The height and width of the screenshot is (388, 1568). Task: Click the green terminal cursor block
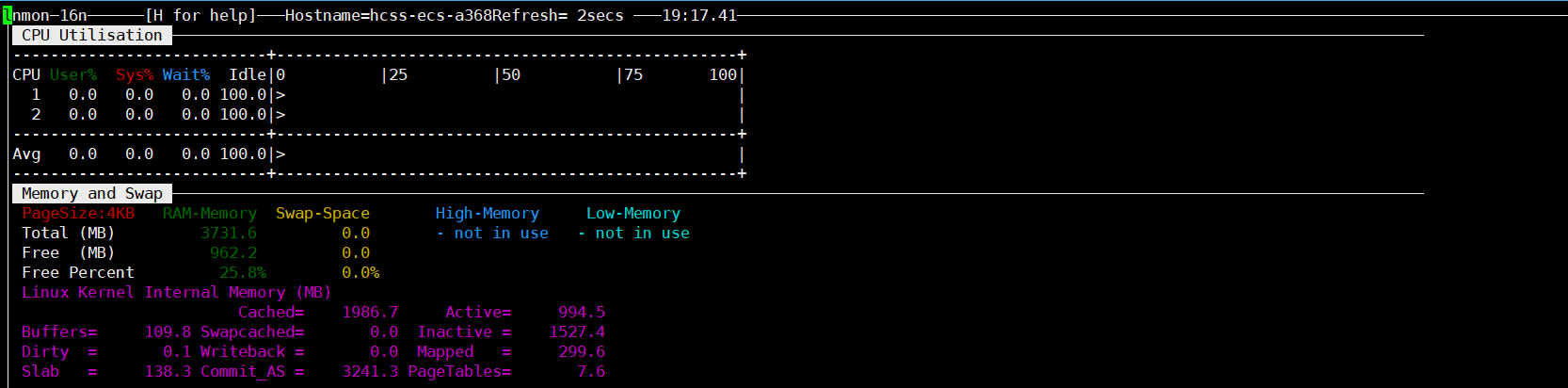8,16
